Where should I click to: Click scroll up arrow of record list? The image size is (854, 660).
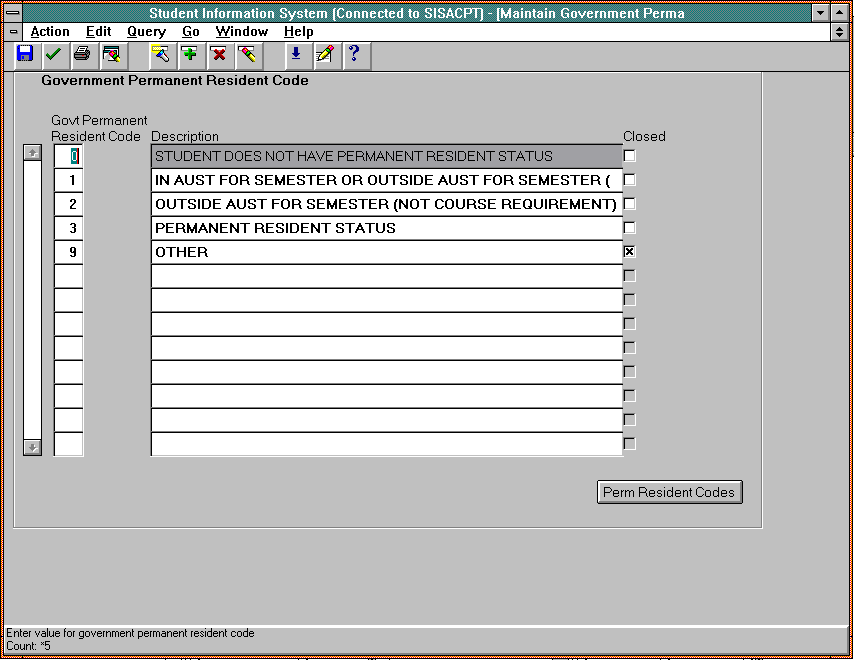32,153
